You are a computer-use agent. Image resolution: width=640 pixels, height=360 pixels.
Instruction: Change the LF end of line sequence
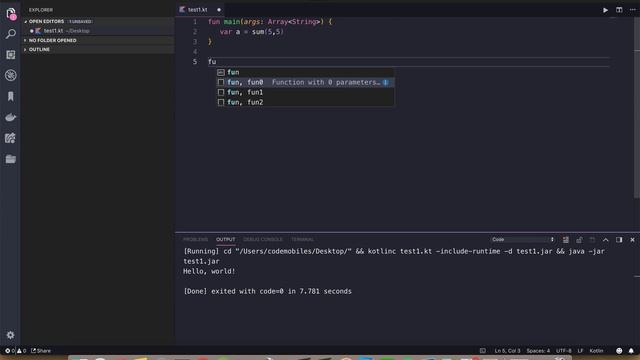pyautogui.click(x=580, y=351)
